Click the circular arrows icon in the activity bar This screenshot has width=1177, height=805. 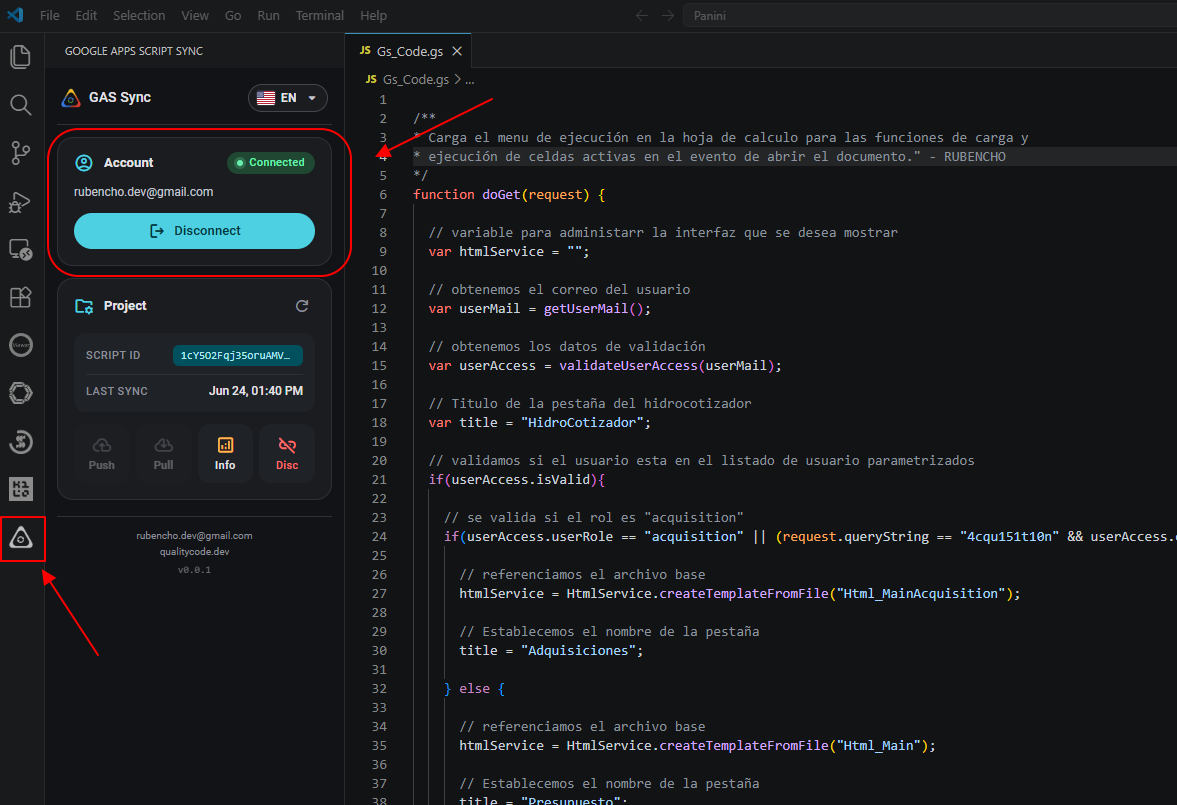[20, 442]
